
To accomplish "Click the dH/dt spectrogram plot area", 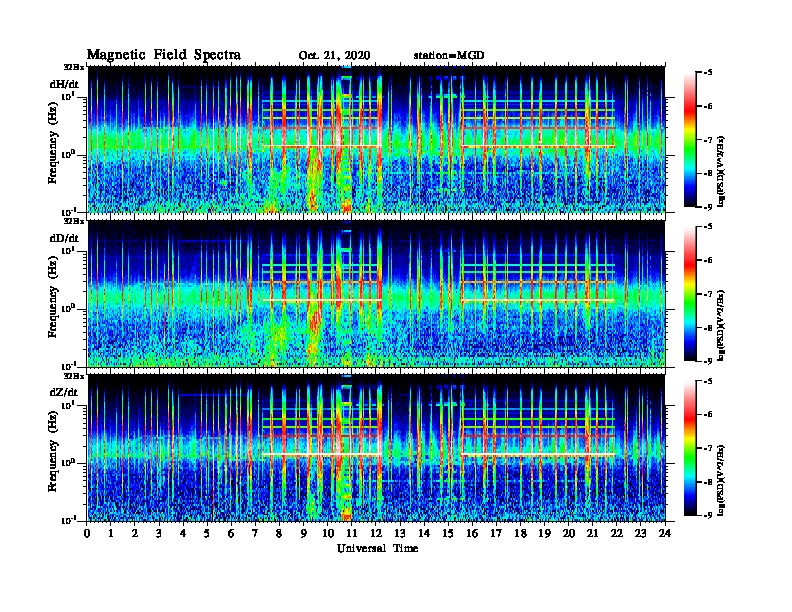I will click(376, 139).
